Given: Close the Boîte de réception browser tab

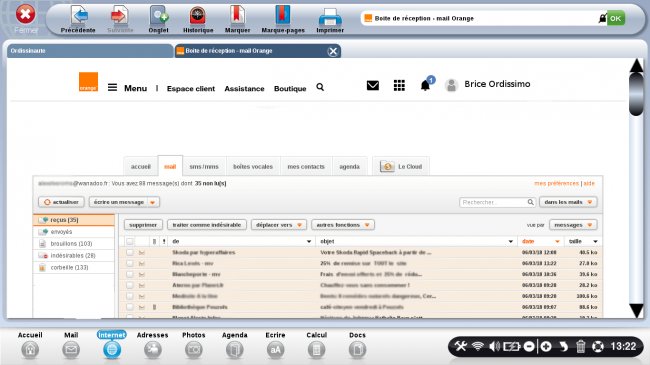Looking at the screenshot, I should (332, 51).
